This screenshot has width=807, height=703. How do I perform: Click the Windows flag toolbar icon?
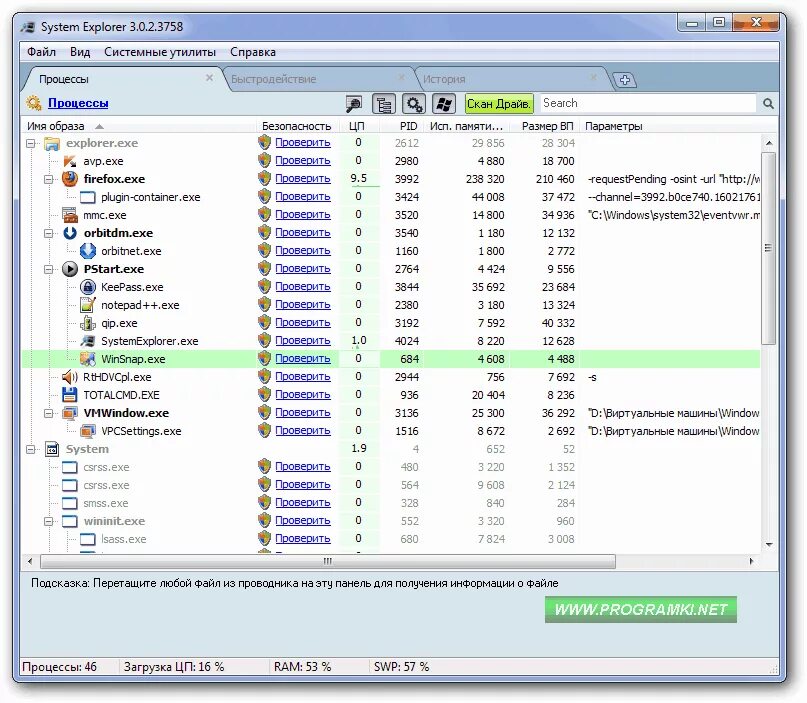[x=444, y=104]
